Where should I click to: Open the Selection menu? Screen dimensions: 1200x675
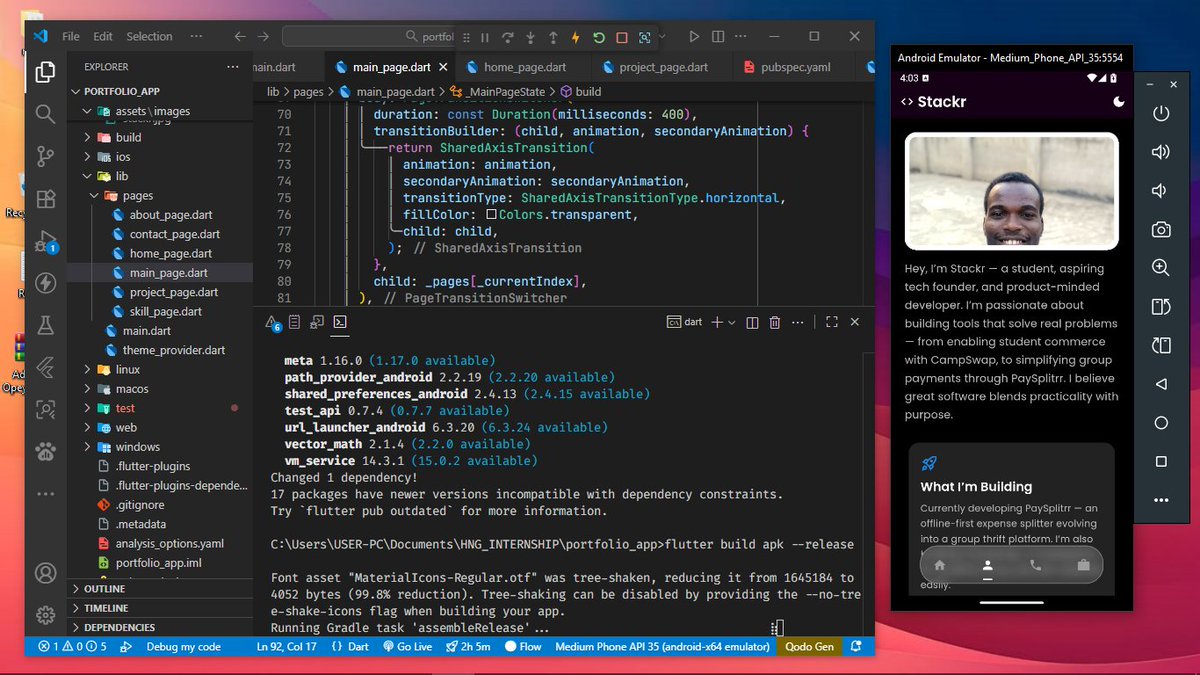click(x=148, y=36)
